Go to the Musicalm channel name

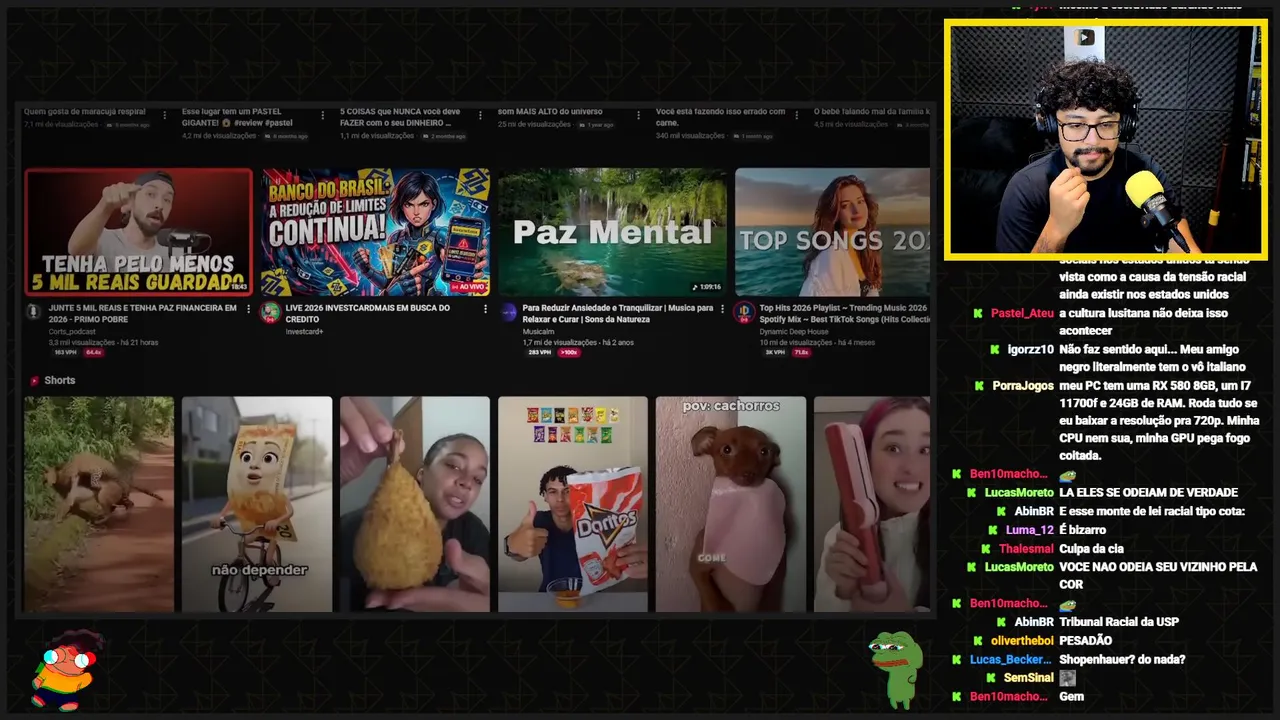point(539,331)
